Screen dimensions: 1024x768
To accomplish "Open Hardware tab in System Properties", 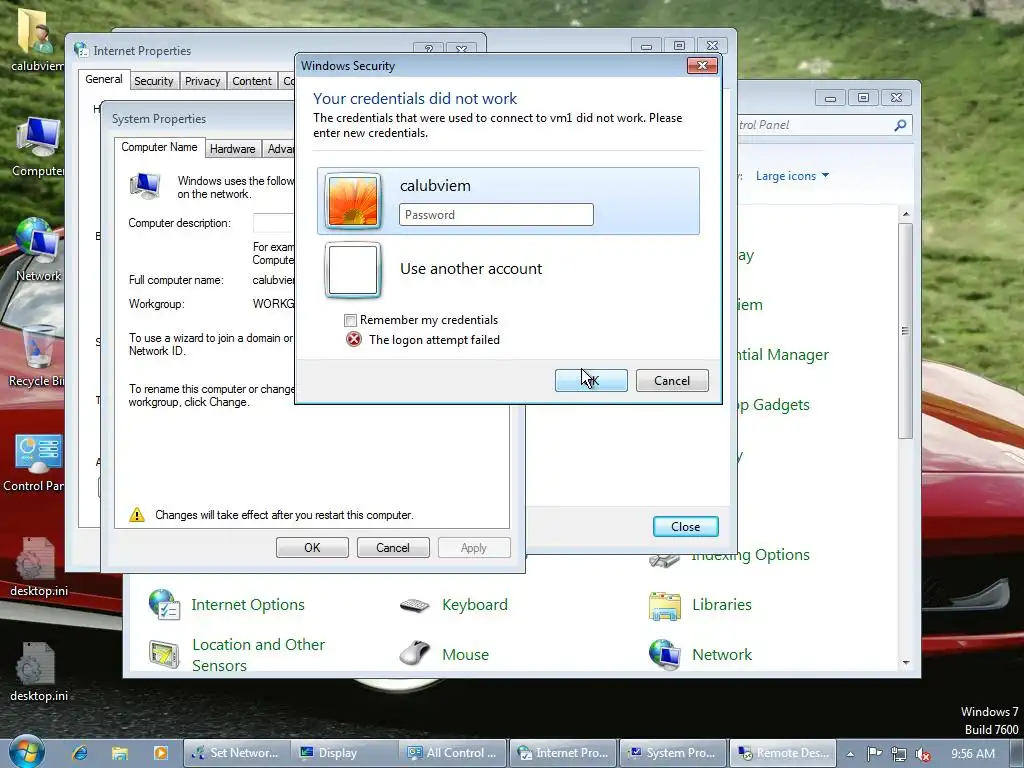I will point(232,149).
